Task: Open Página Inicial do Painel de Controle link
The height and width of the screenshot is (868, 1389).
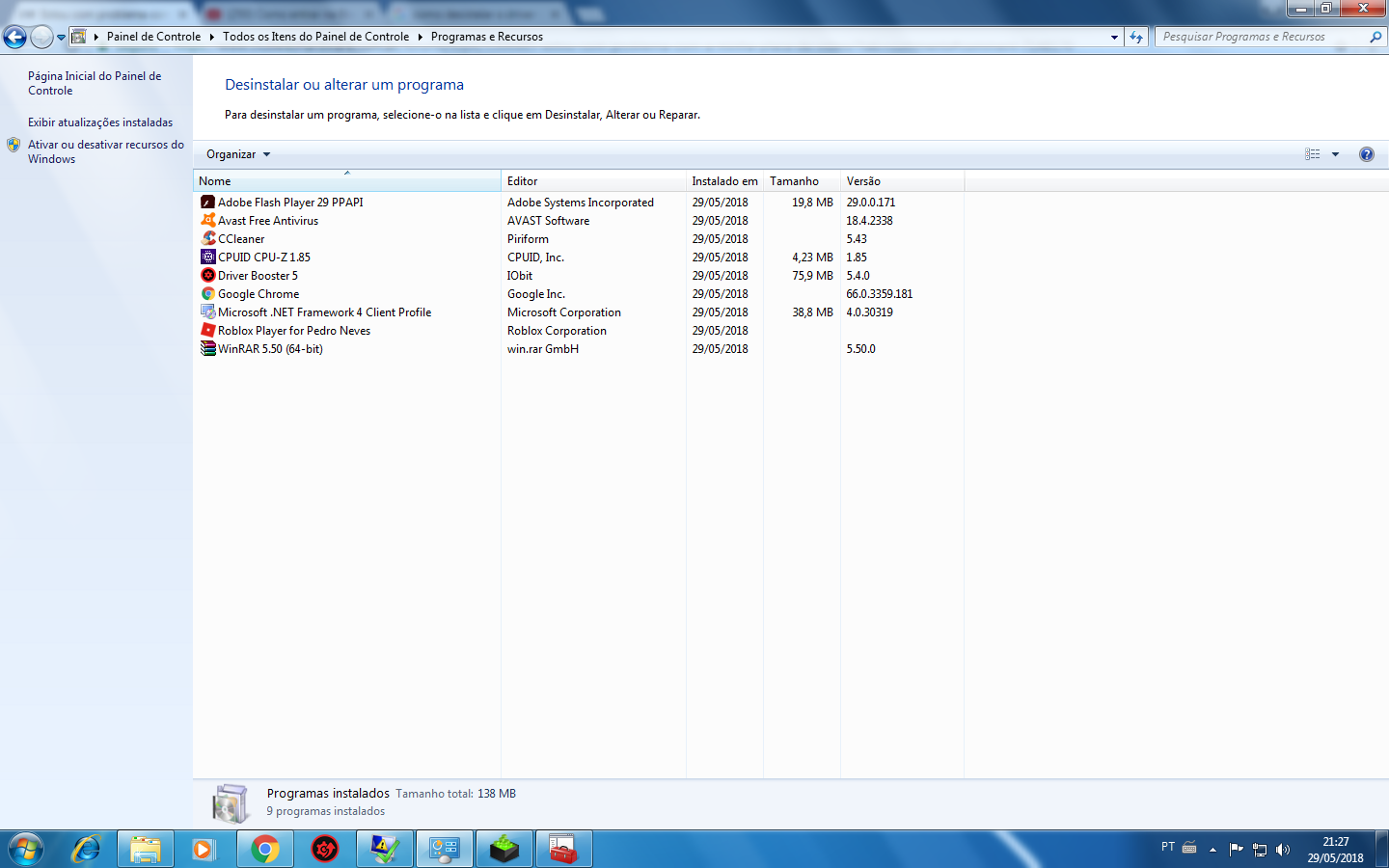Action: [95, 83]
